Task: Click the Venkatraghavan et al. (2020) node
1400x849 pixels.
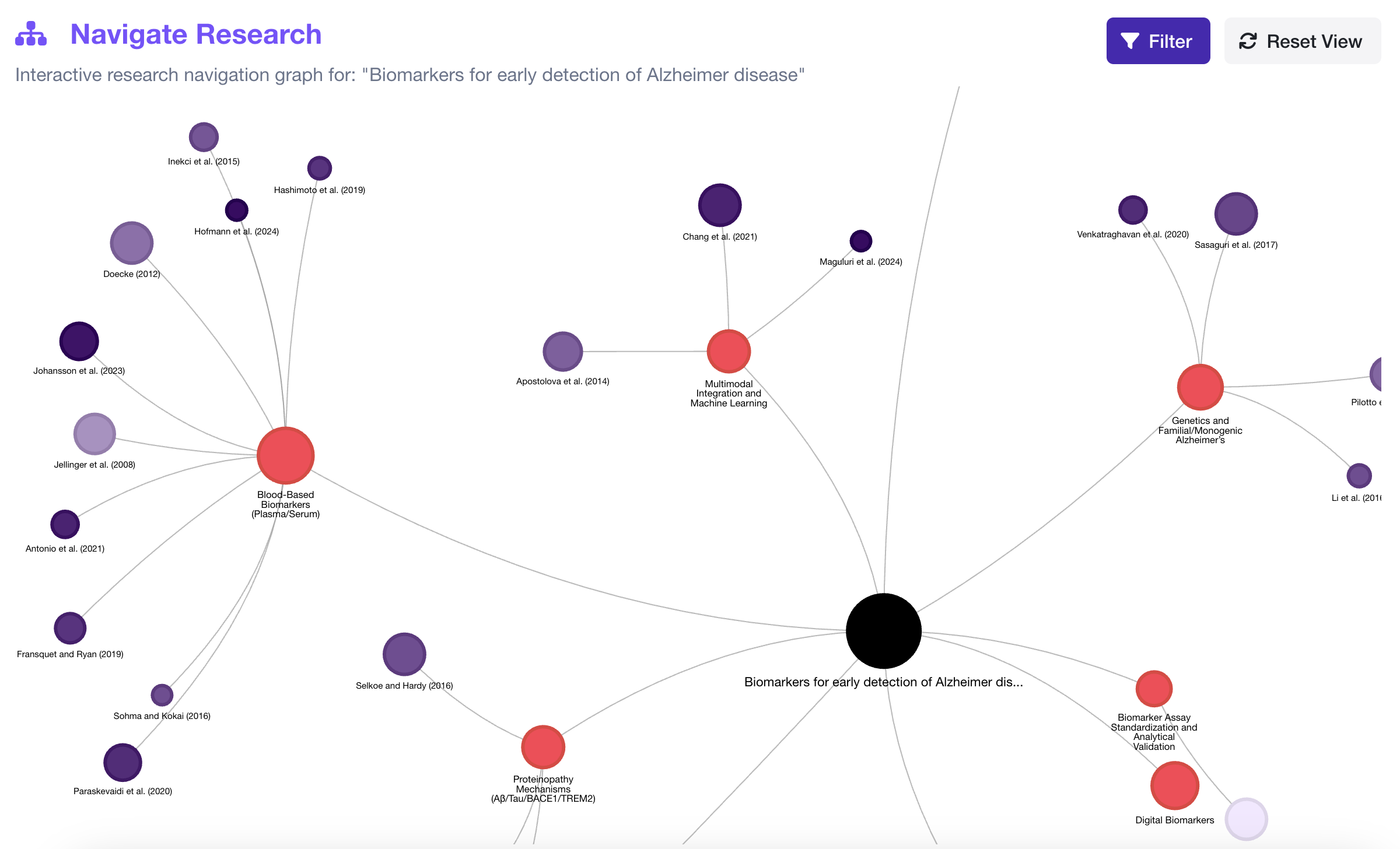Action: tap(1133, 210)
